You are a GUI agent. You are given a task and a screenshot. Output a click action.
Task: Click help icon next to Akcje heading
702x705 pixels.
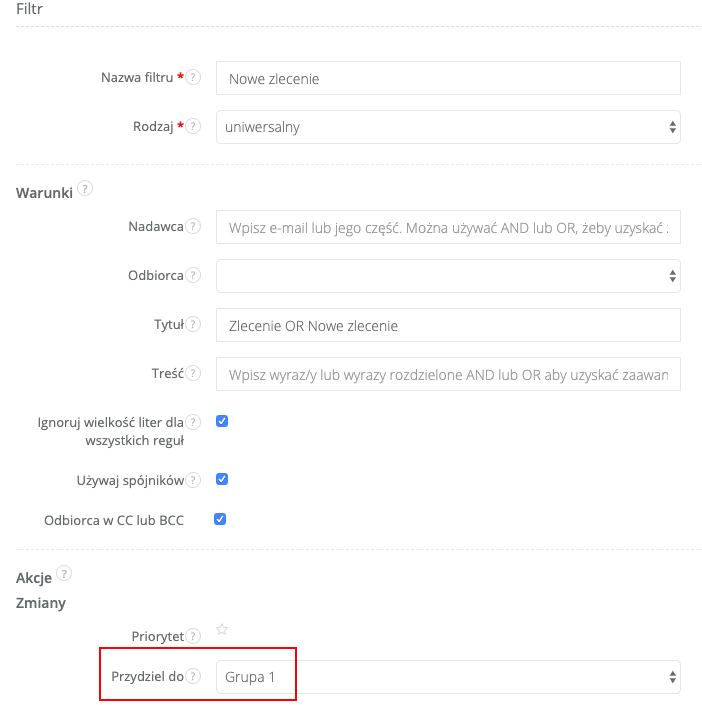64,573
